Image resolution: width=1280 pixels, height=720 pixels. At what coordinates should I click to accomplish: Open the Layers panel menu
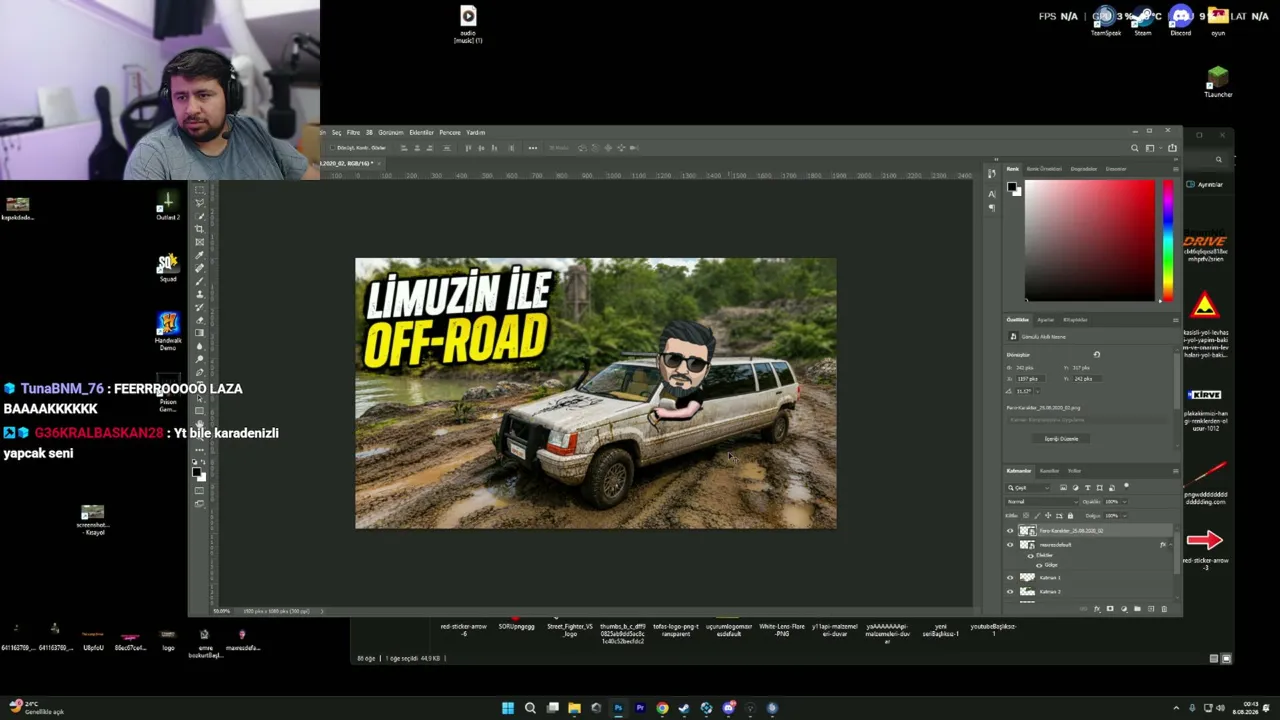click(x=1175, y=471)
